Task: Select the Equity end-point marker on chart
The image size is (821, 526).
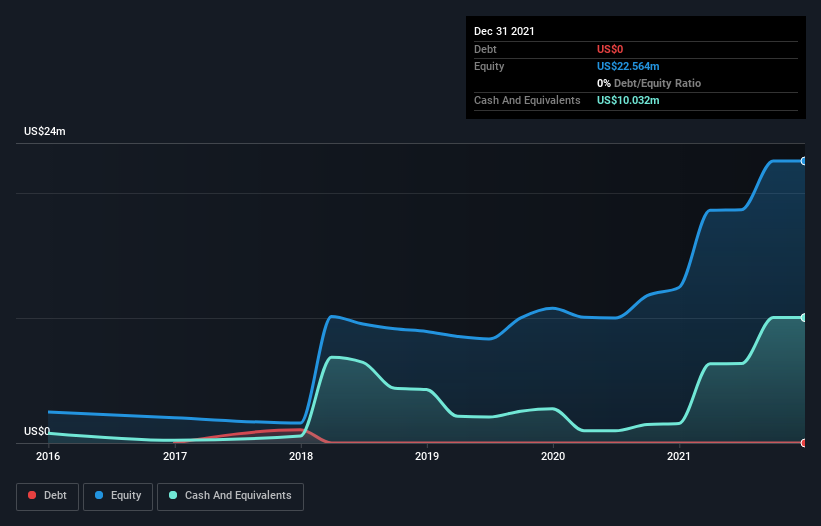Action: coord(804,161)
